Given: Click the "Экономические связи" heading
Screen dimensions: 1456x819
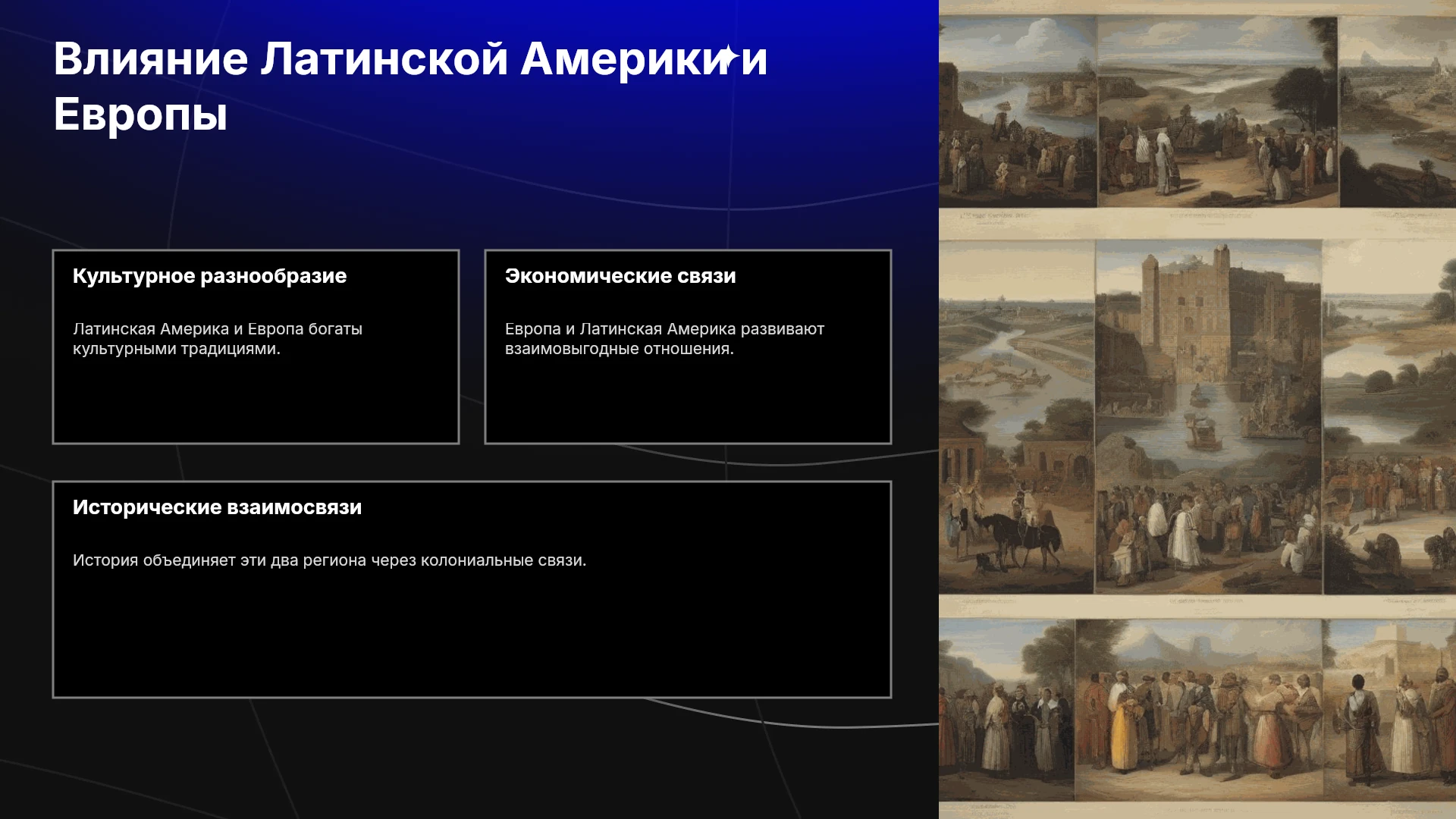Looking at the screenshot, I should pyautogui.click(x=620, y=276).
